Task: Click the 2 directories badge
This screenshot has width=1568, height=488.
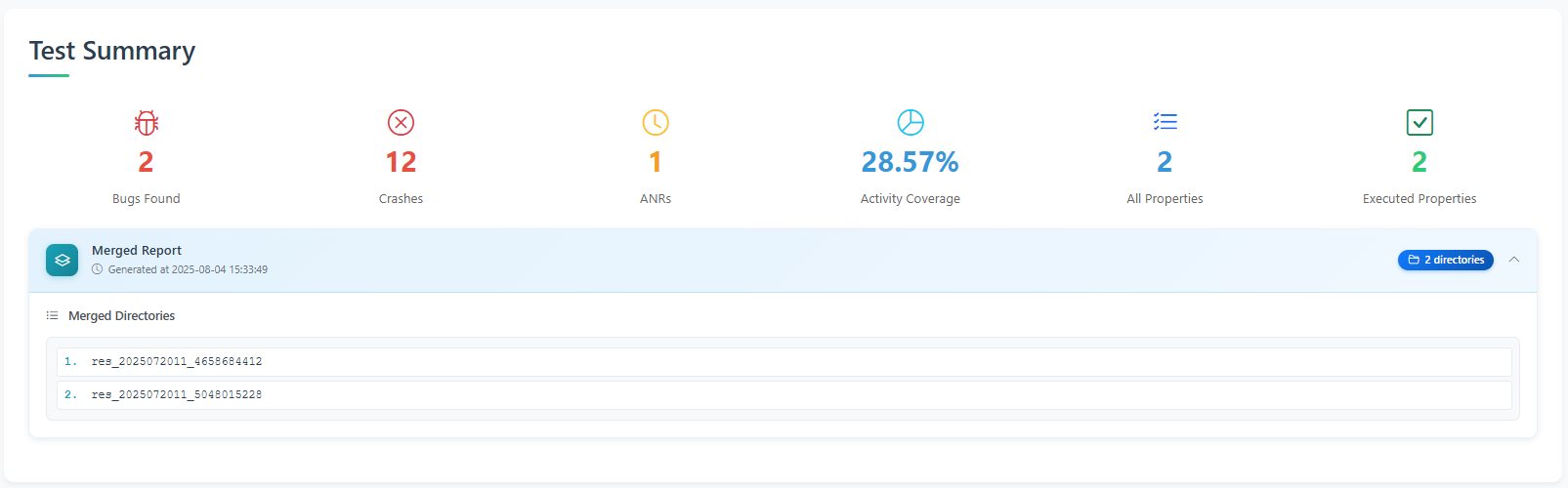Action: 1445,261
